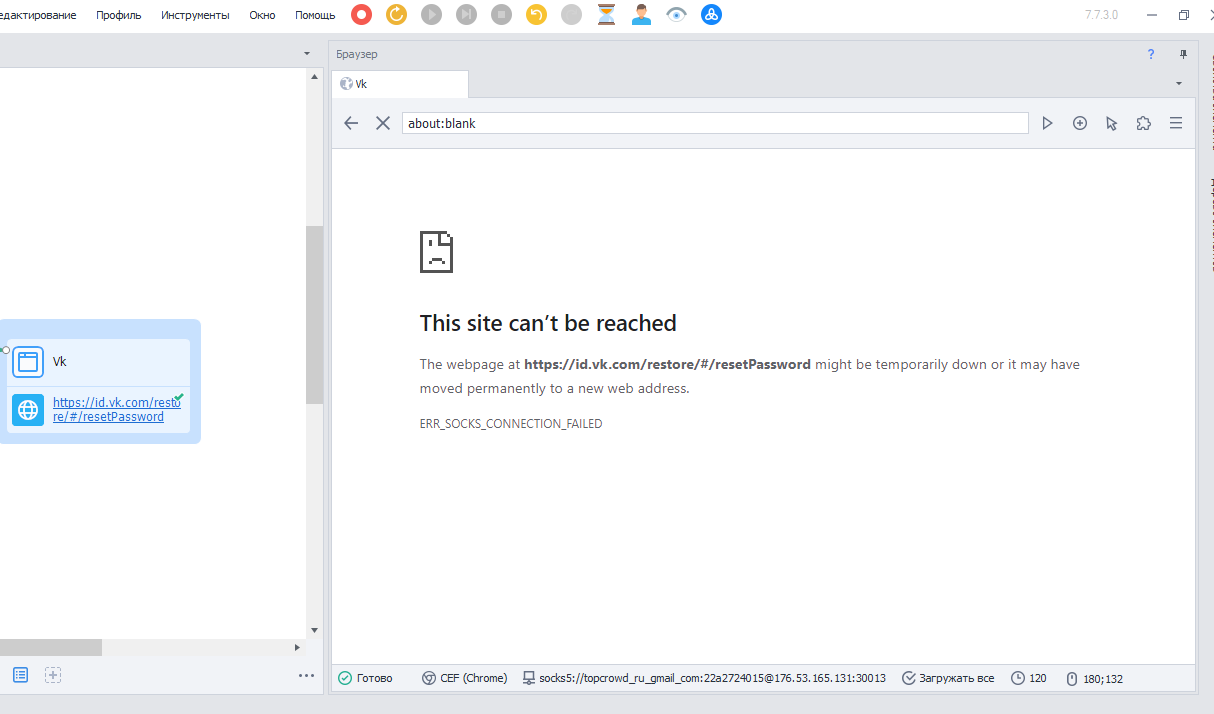The height and width of the screenshot is (714, 1214).
Task: Click the canvas scroll right arrow
Action: [297, 648]
